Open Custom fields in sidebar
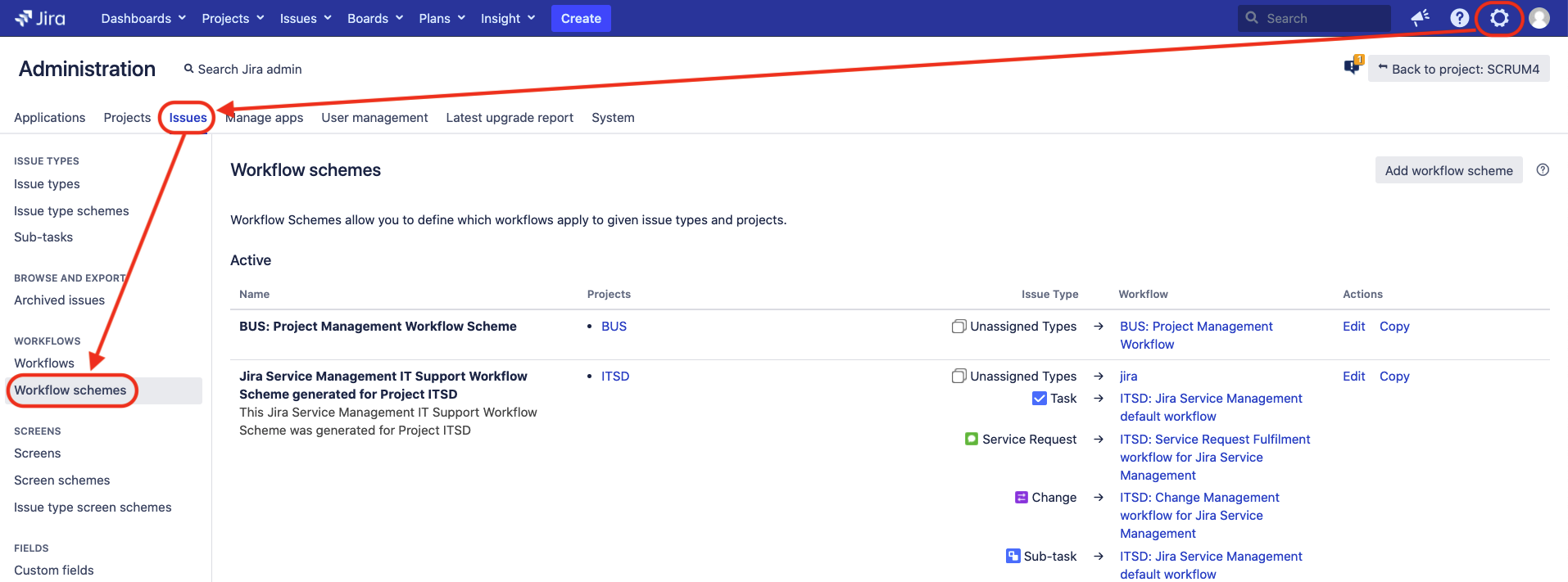Screen dimensions: 1568x582 coord(54,571)
